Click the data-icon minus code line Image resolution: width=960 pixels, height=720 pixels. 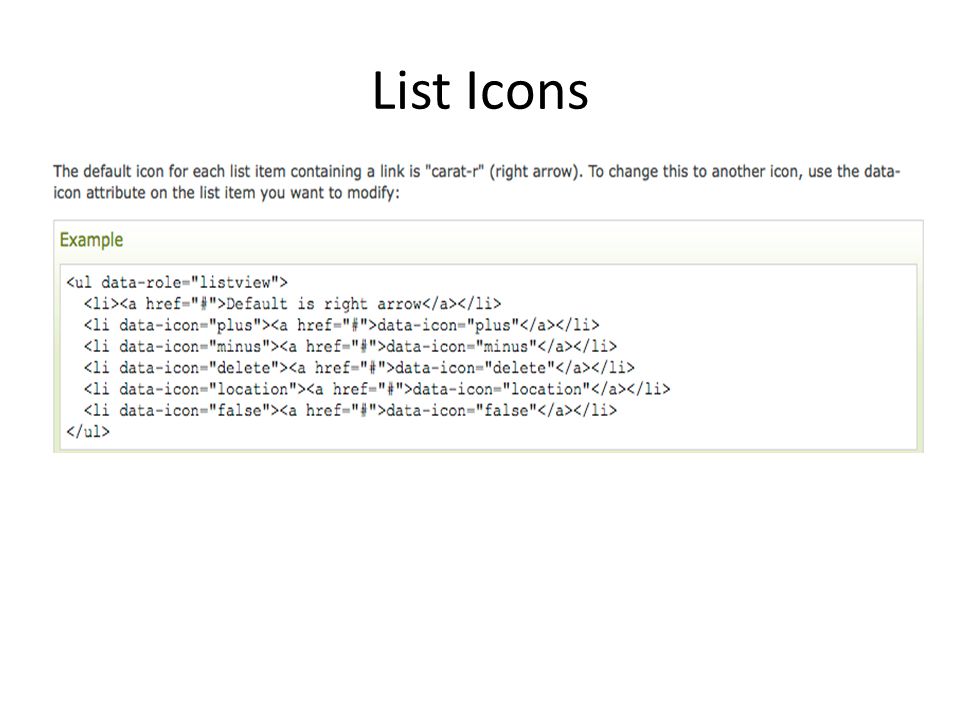(350, 347)
